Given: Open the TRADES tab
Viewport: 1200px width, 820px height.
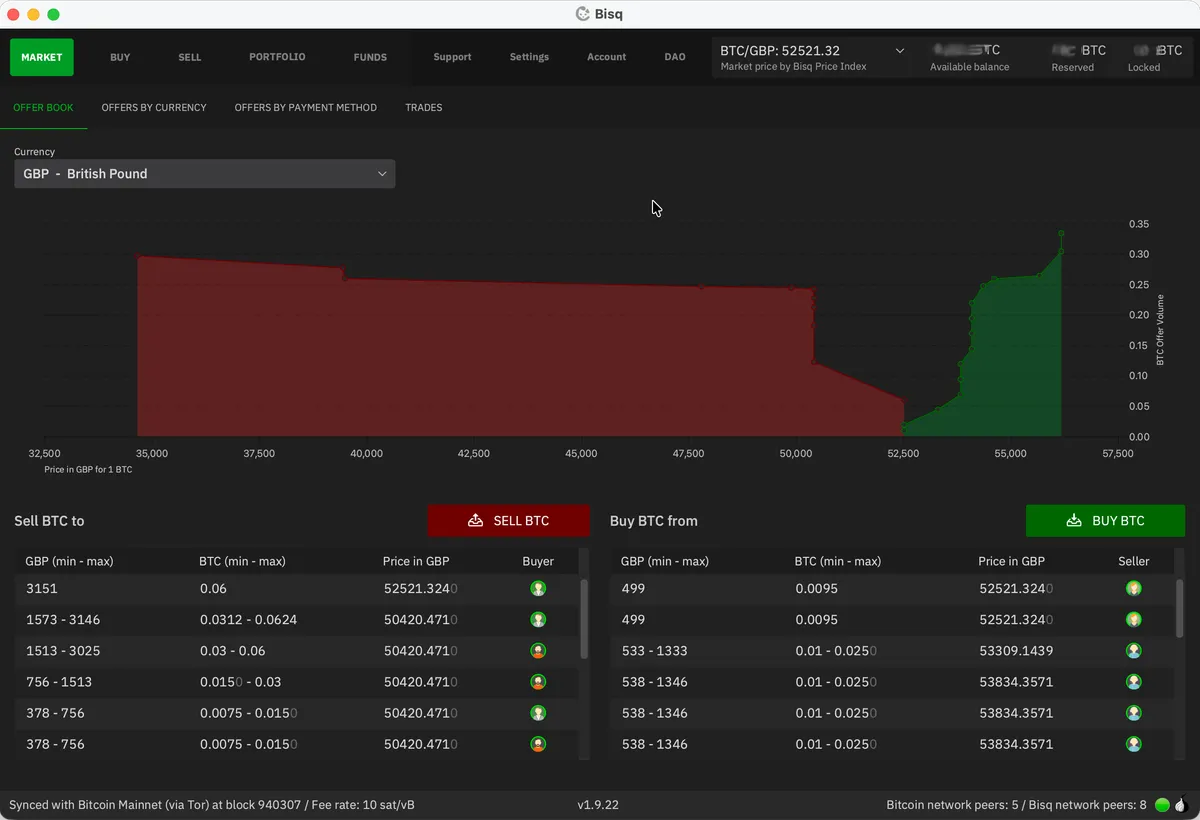Looking at the screenshot, I should point(423,107).
